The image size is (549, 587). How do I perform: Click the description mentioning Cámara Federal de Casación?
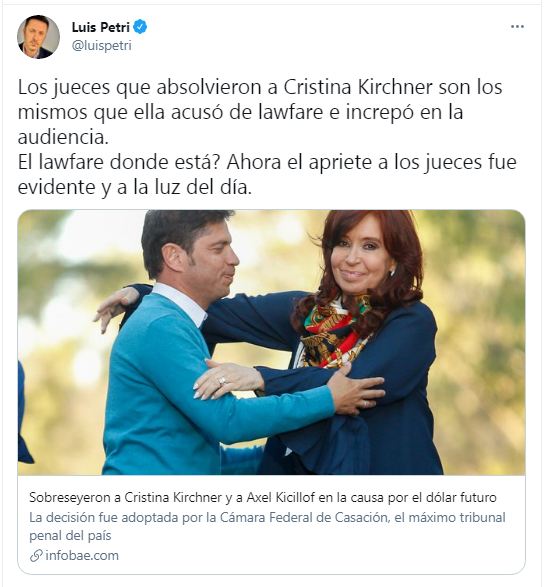click(x=267, y=526)
